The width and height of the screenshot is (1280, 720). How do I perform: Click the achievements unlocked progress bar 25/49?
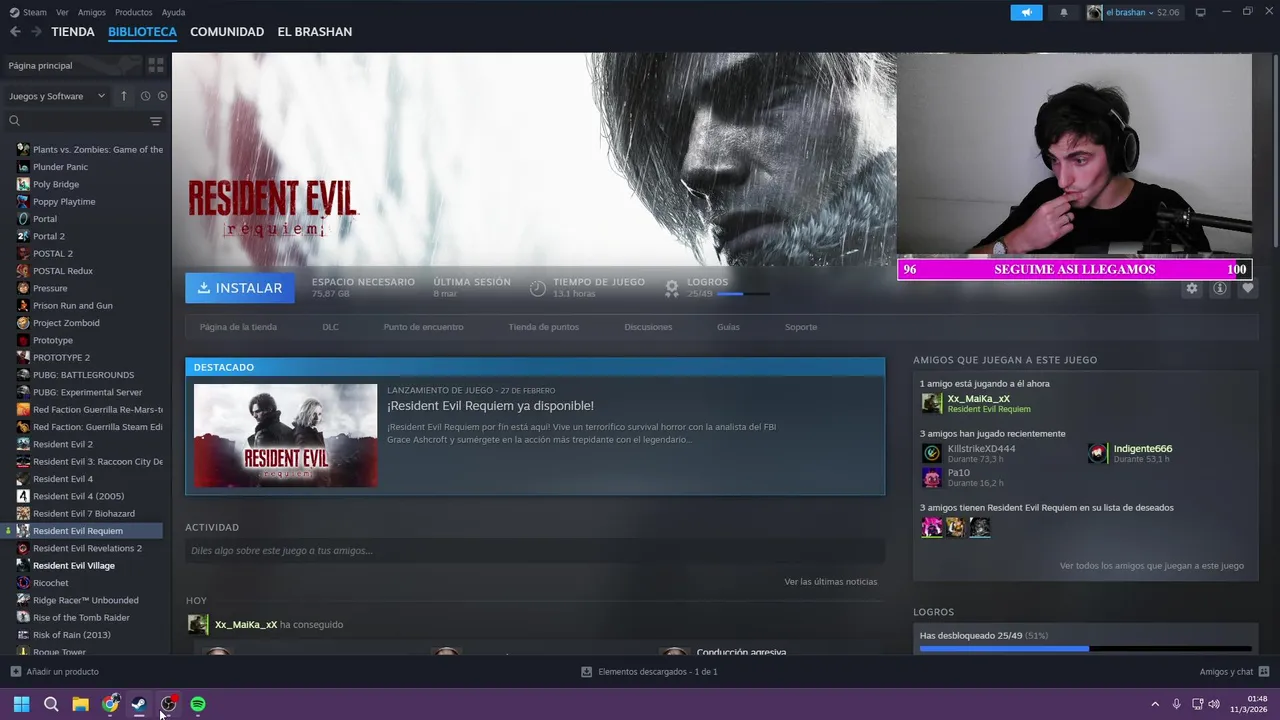(1085, 649)
